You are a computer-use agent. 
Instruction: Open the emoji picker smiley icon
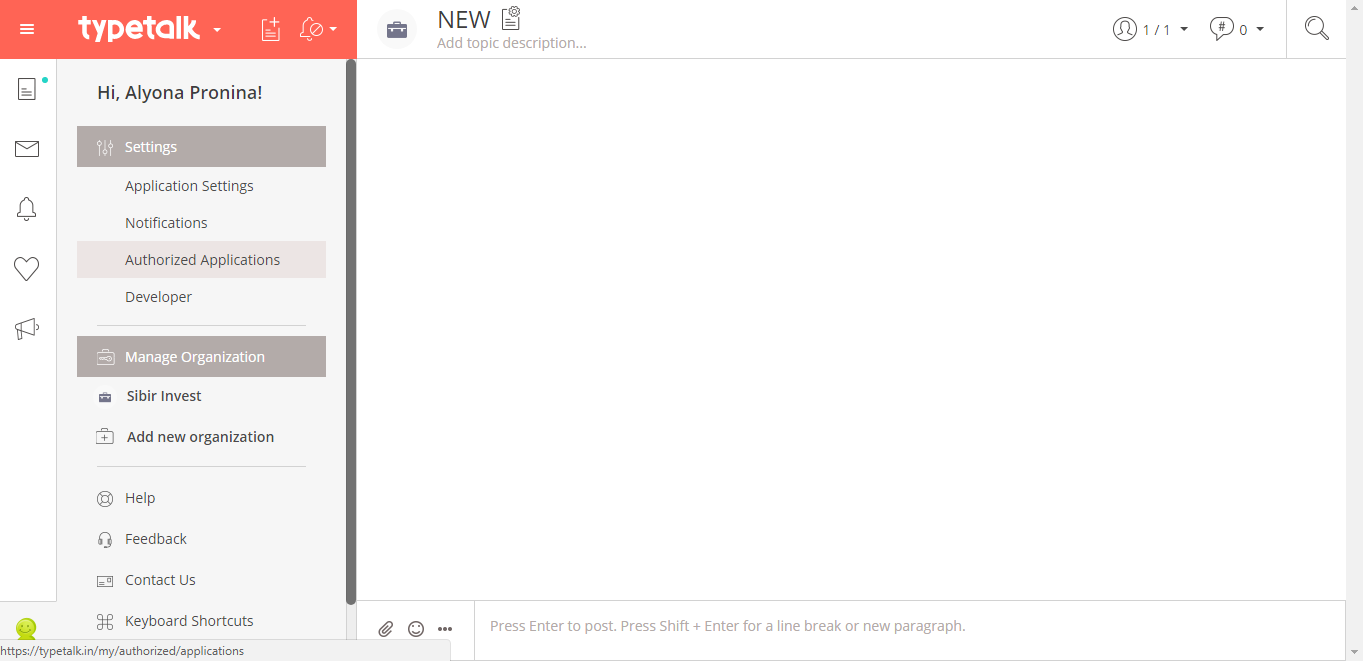point(416,629)
